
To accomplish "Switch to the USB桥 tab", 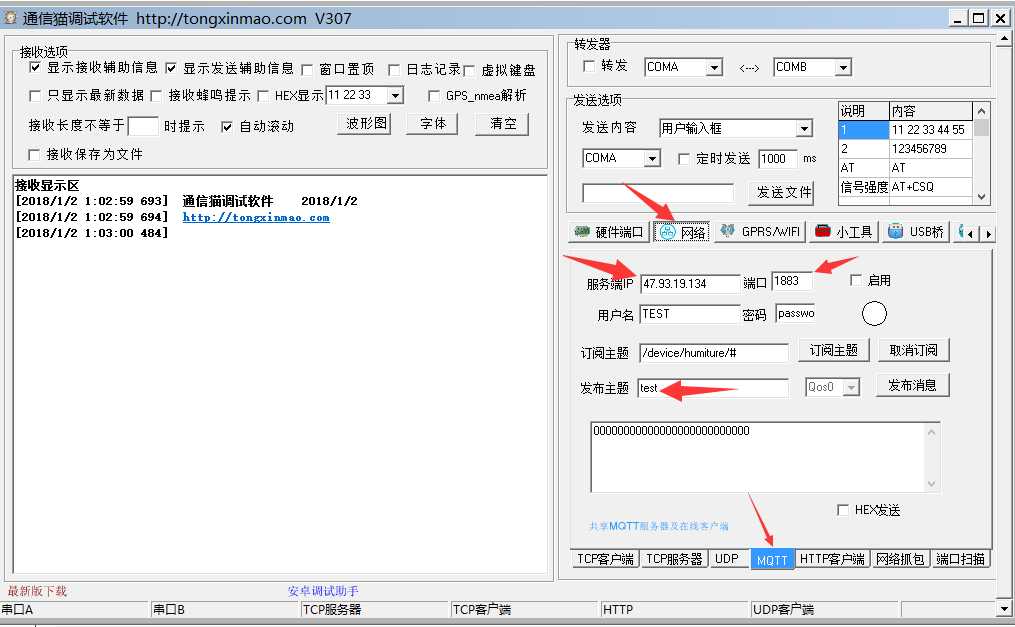I will click(915, 232).
